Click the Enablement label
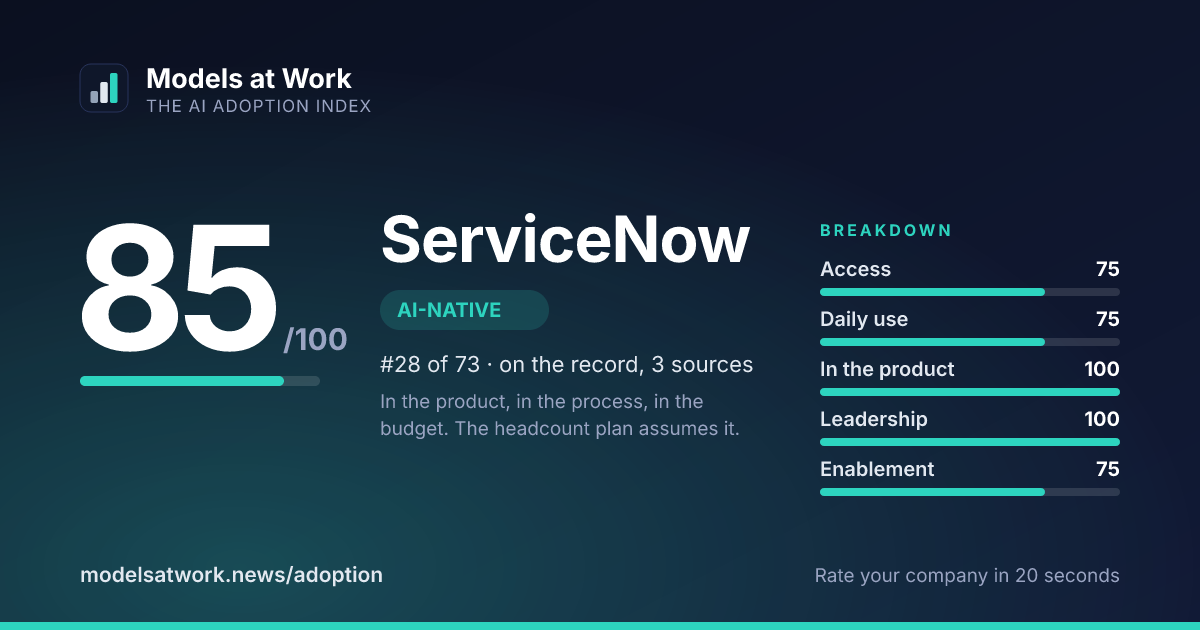 (x=877, y=469)
